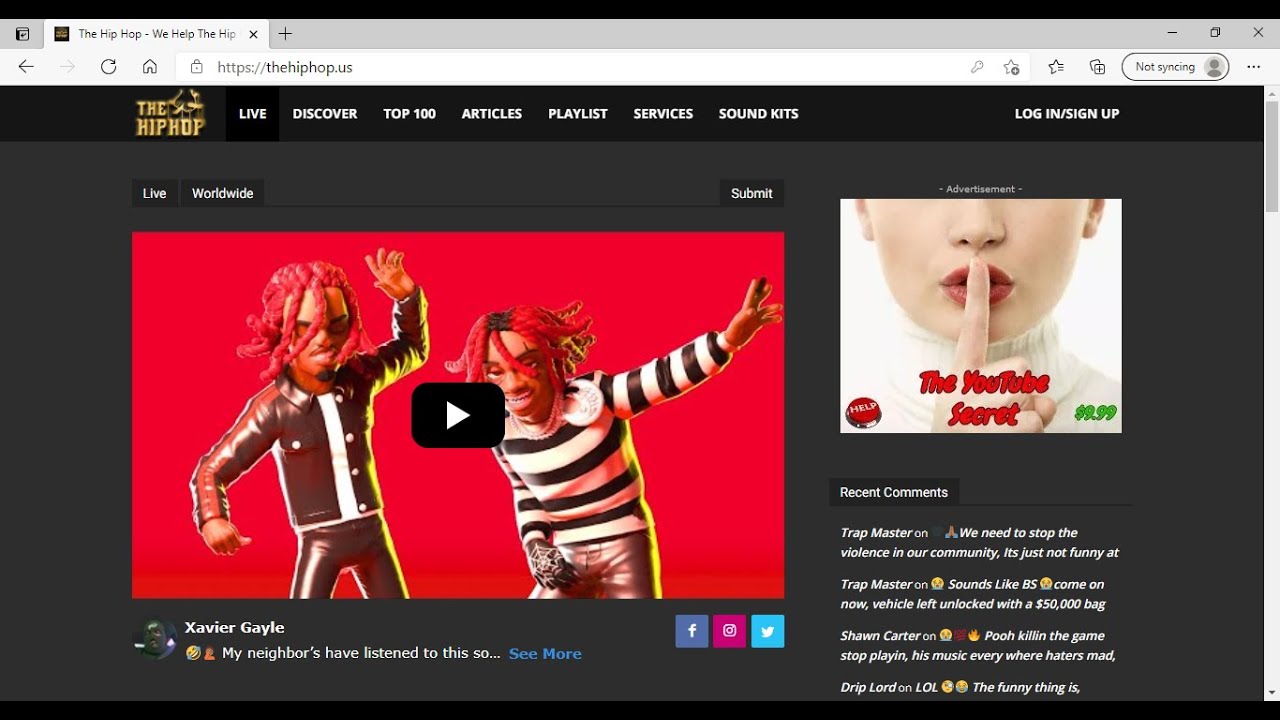Open Trap Master's Sounds Like BS comment
This screenshot has width=1280, height=720.
[x=973, y=594]
